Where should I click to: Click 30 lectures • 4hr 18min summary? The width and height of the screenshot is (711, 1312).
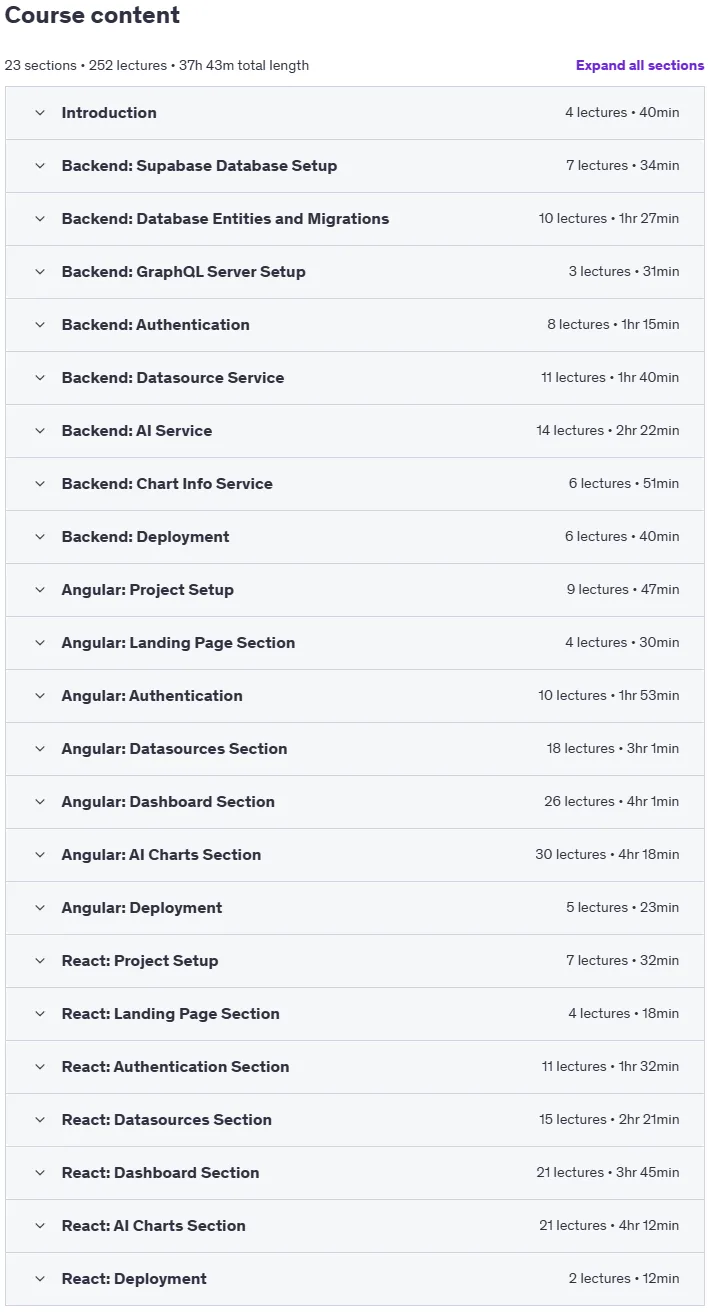607,855
